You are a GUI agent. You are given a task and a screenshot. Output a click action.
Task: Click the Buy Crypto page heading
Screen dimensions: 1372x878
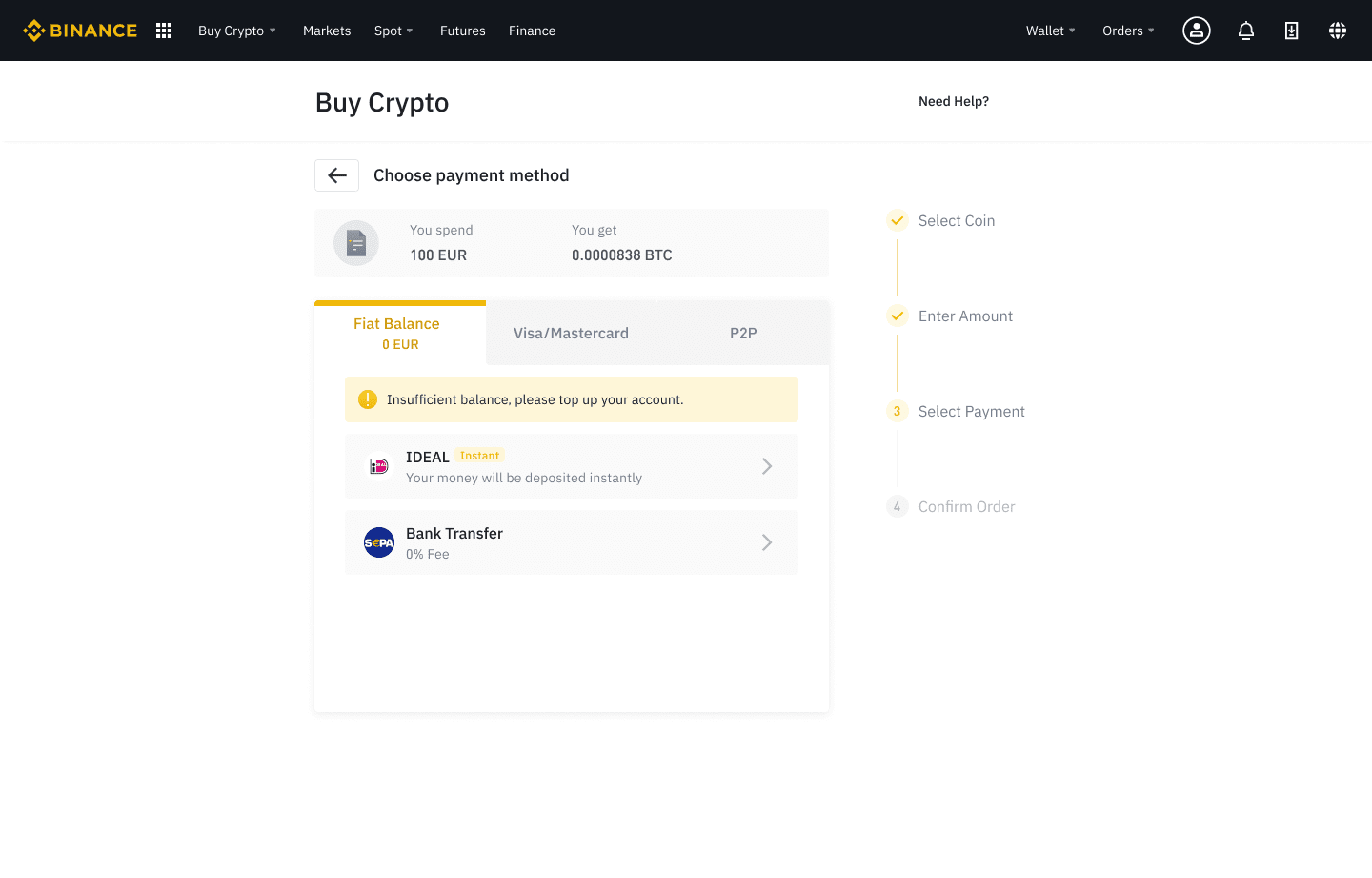tap(382, 102)
